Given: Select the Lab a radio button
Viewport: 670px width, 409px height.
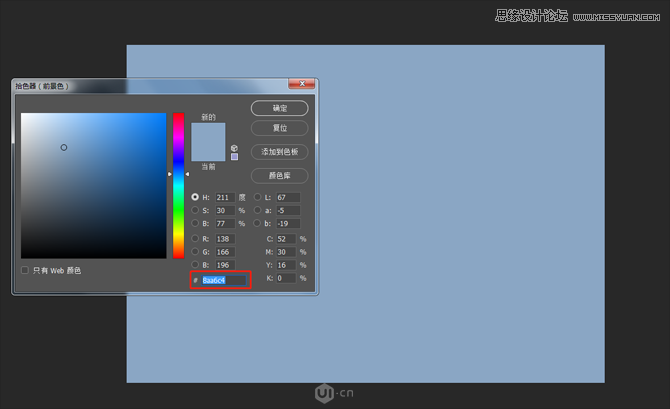Looking at the screenshot, I should pyautogui.click(x=257, y=210).
